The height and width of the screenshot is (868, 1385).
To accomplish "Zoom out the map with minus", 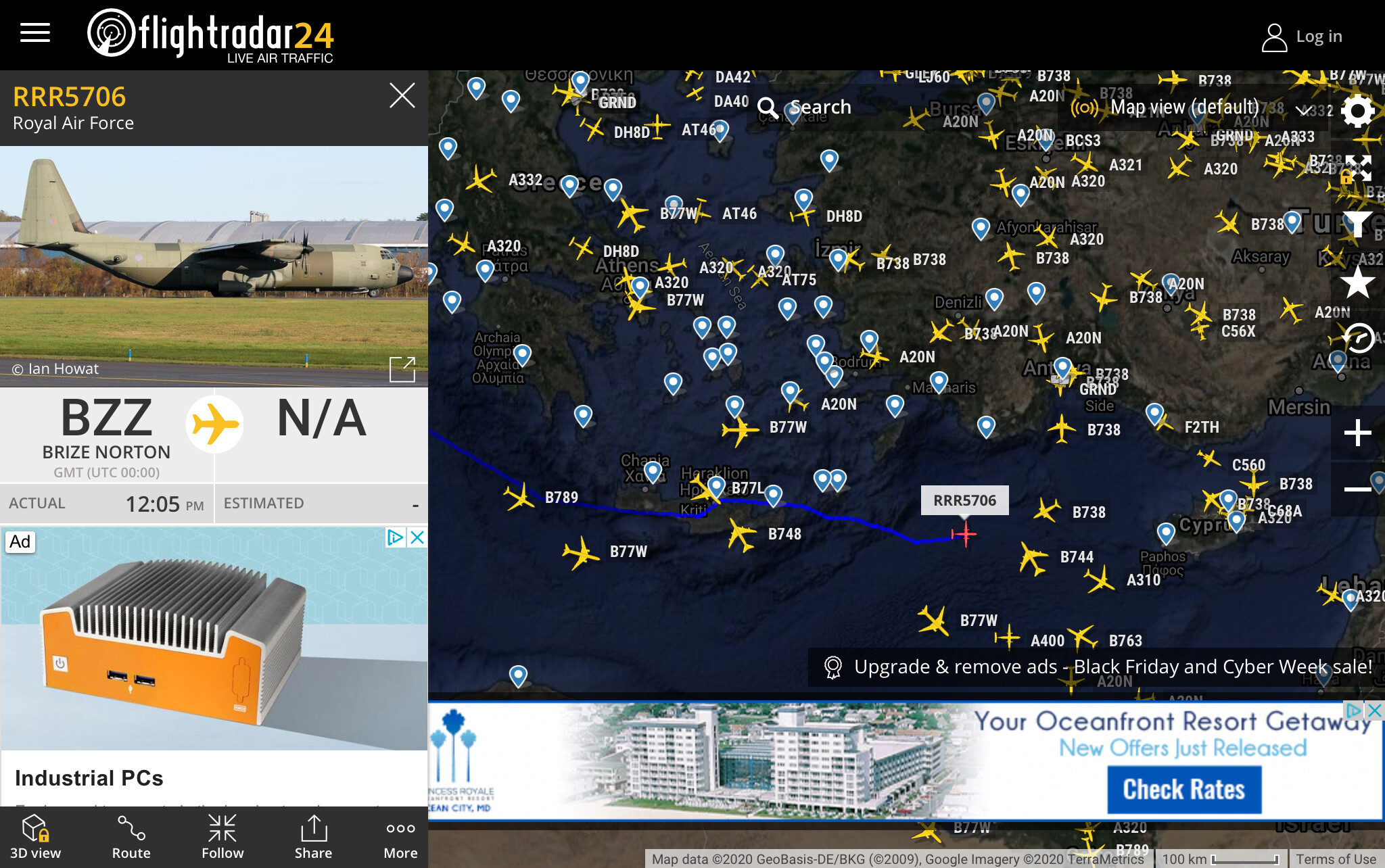I will [1357, 489].
